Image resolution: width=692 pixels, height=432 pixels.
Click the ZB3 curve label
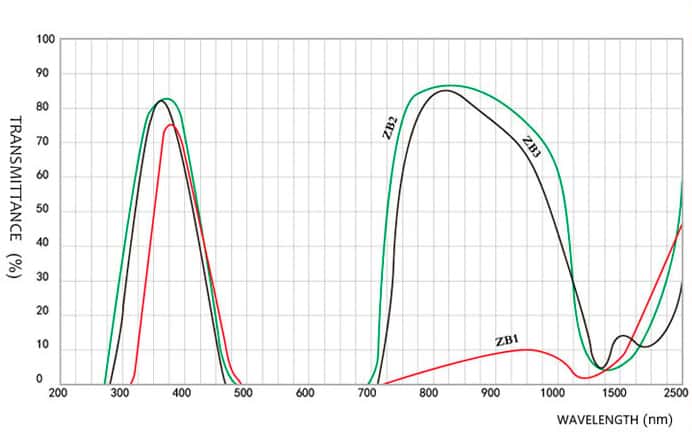pyautogui.click(x=531, y=147)
